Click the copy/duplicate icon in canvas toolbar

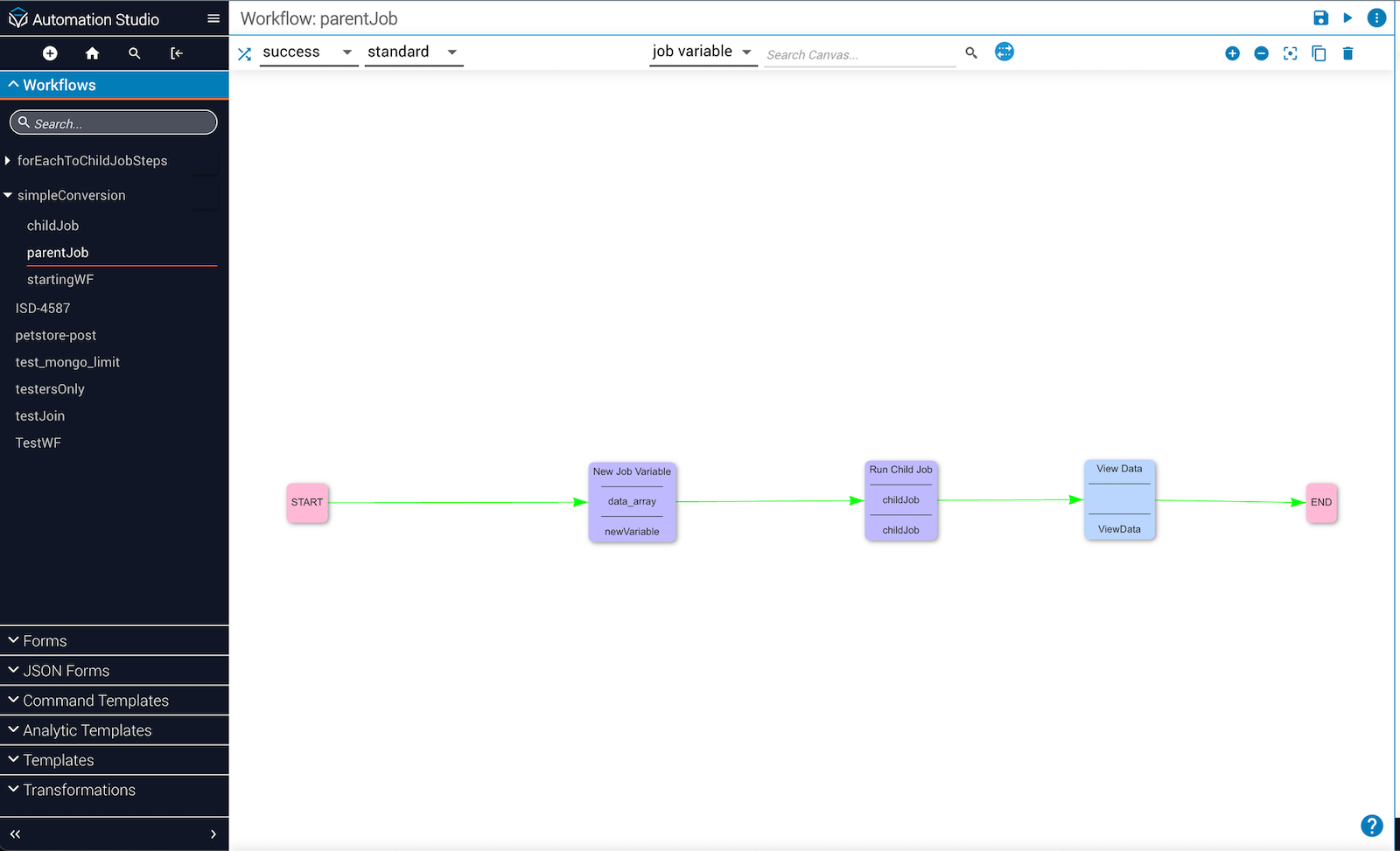1319,53
